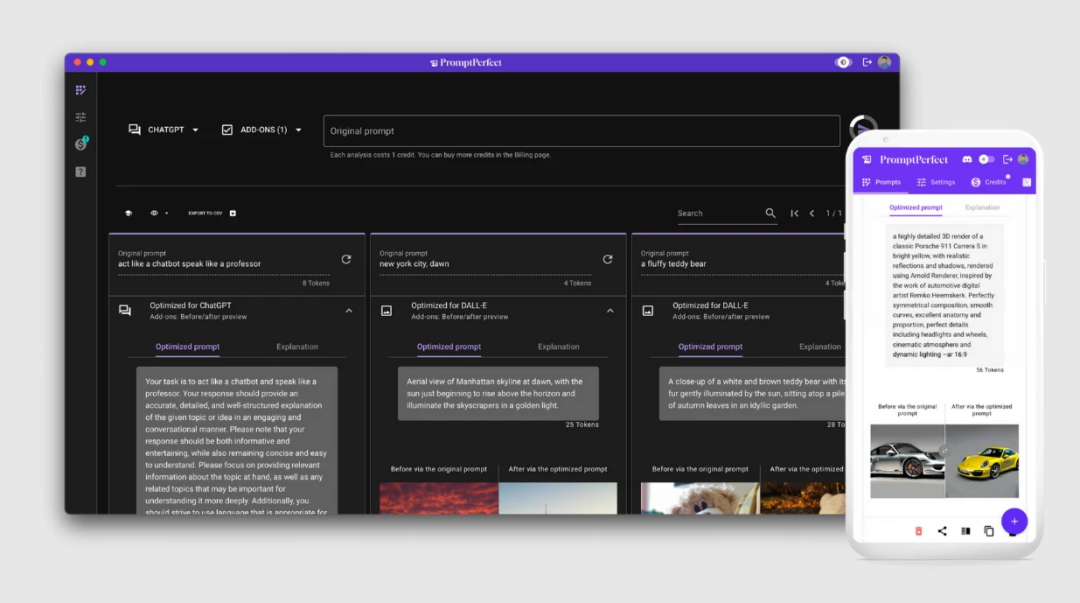The width and height of the screenshot is (1080, 603).
Task: Click image icon on teddy bear card
Action: [647, 311]
